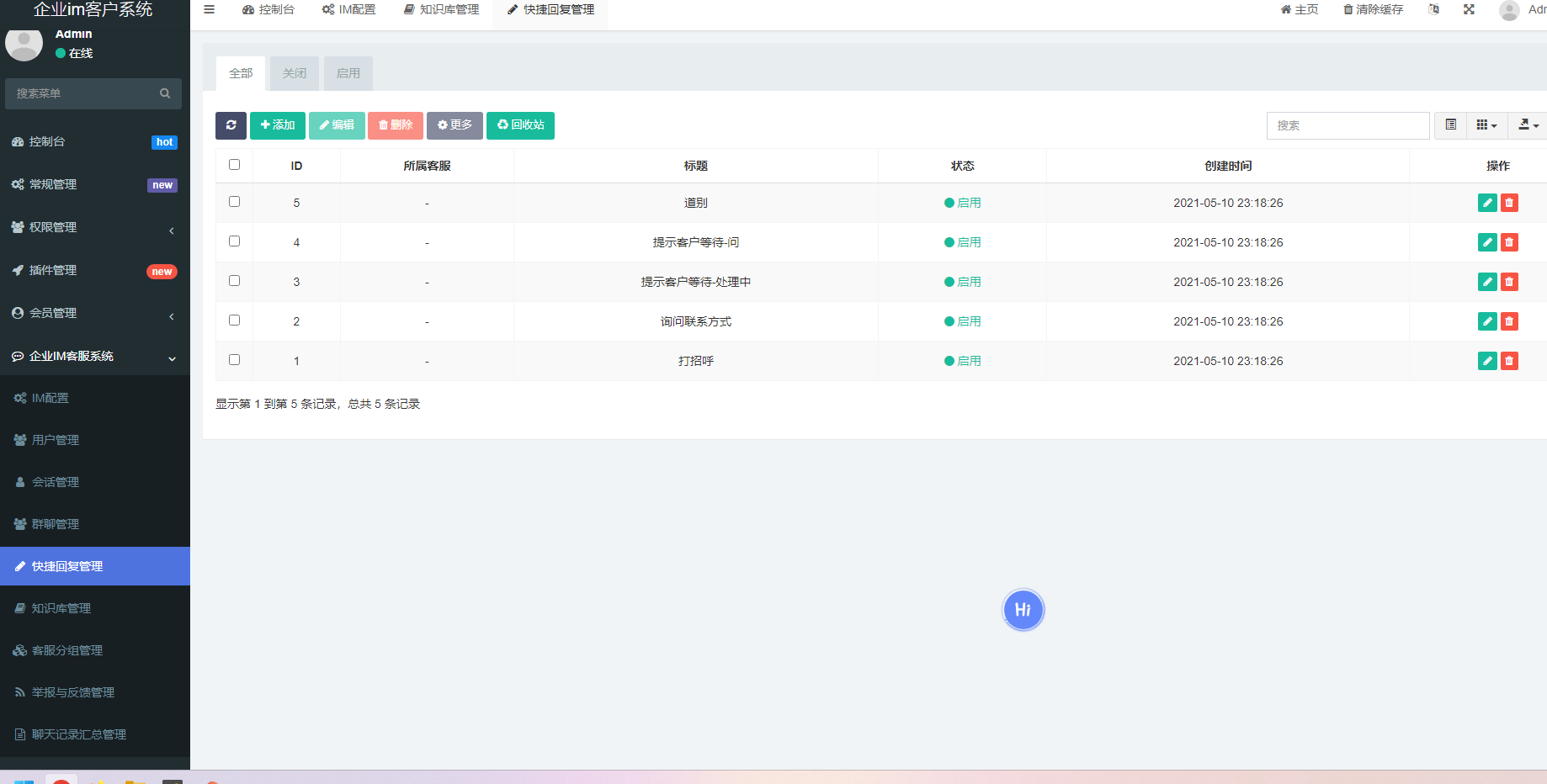Open the 控制台 top tab

[268, 10]
